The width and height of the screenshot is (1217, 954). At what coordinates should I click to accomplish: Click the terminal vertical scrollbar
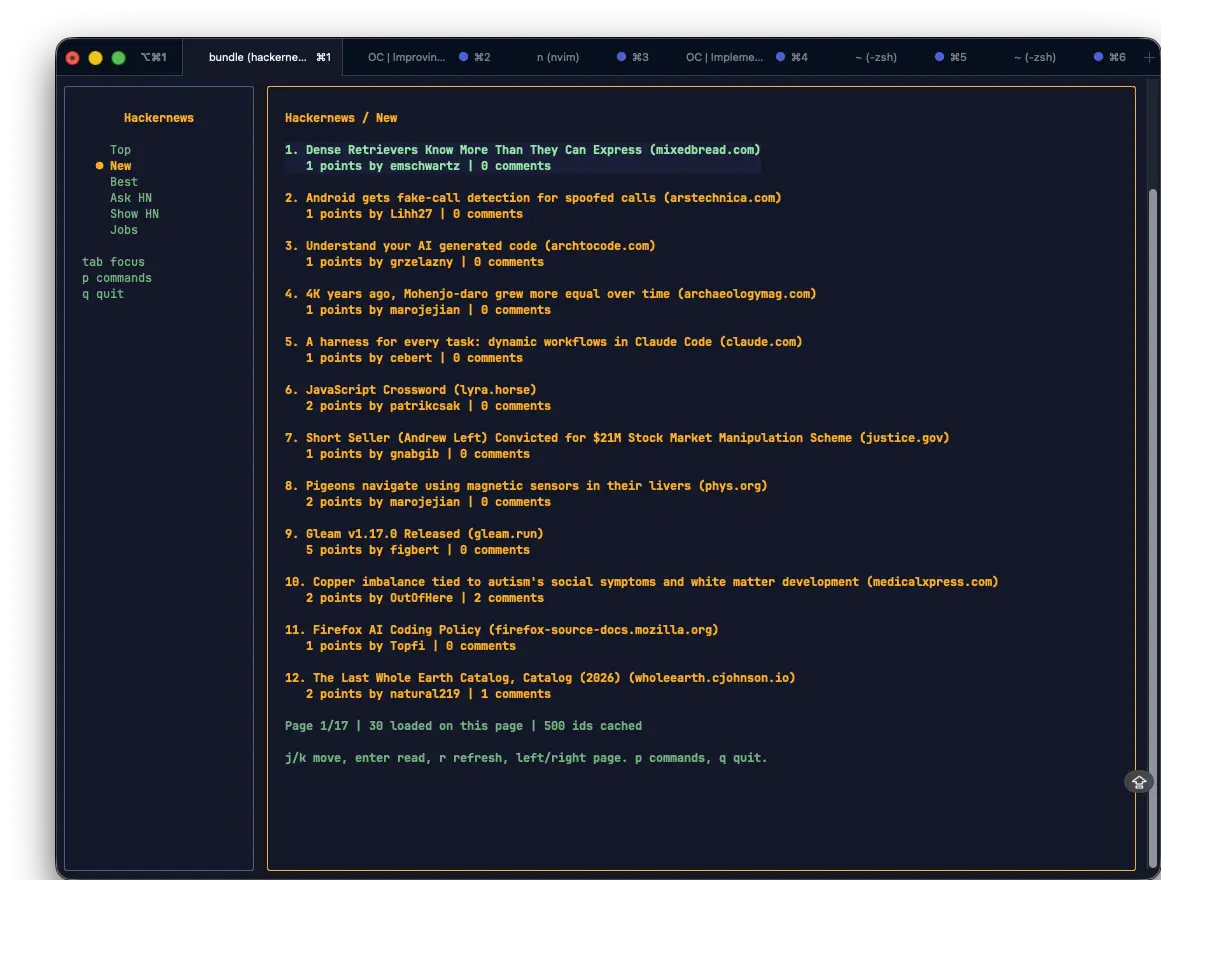tap(1152, 527)
